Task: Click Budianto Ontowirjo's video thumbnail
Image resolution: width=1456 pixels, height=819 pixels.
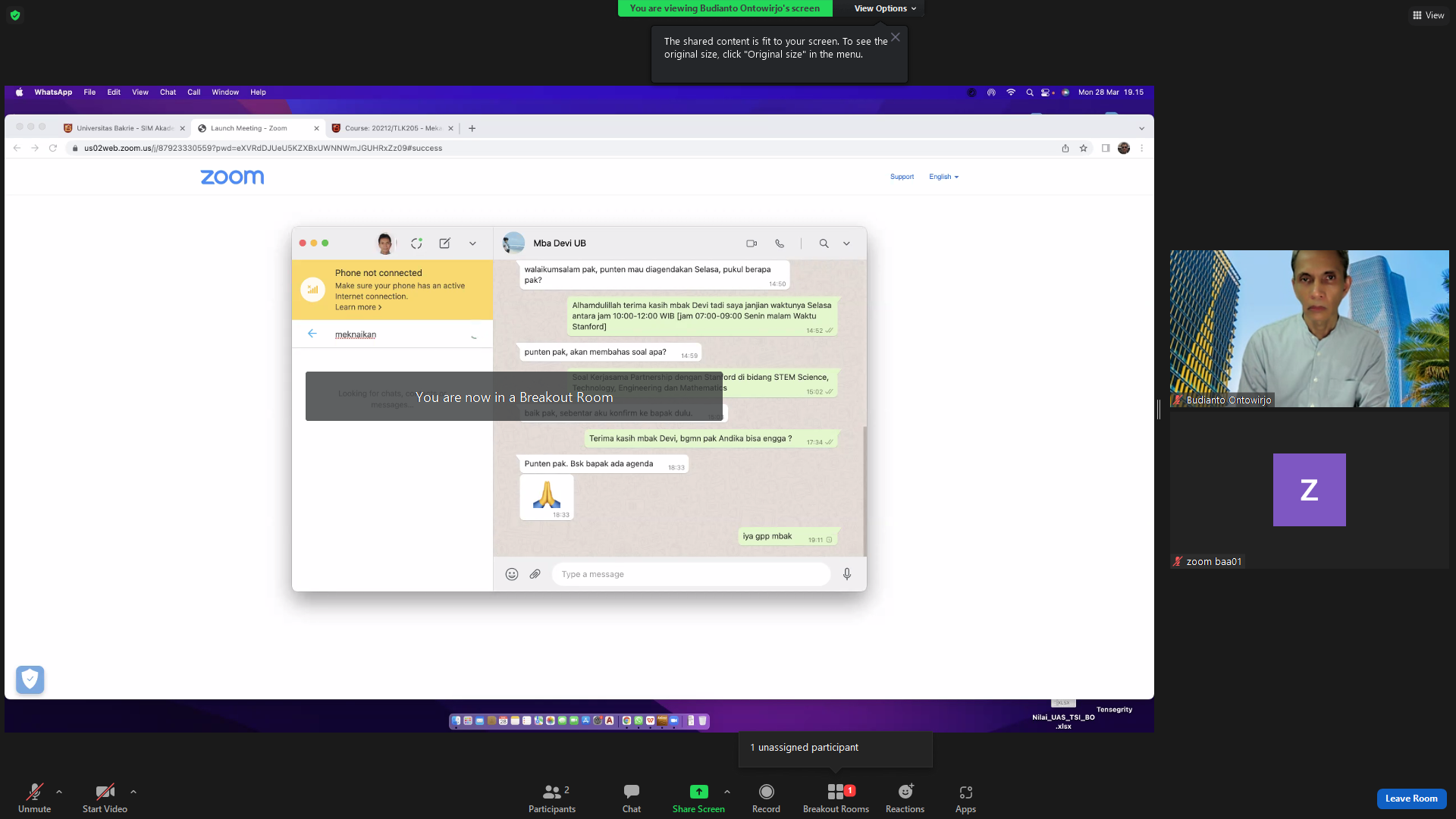Action: [1309, 328]
